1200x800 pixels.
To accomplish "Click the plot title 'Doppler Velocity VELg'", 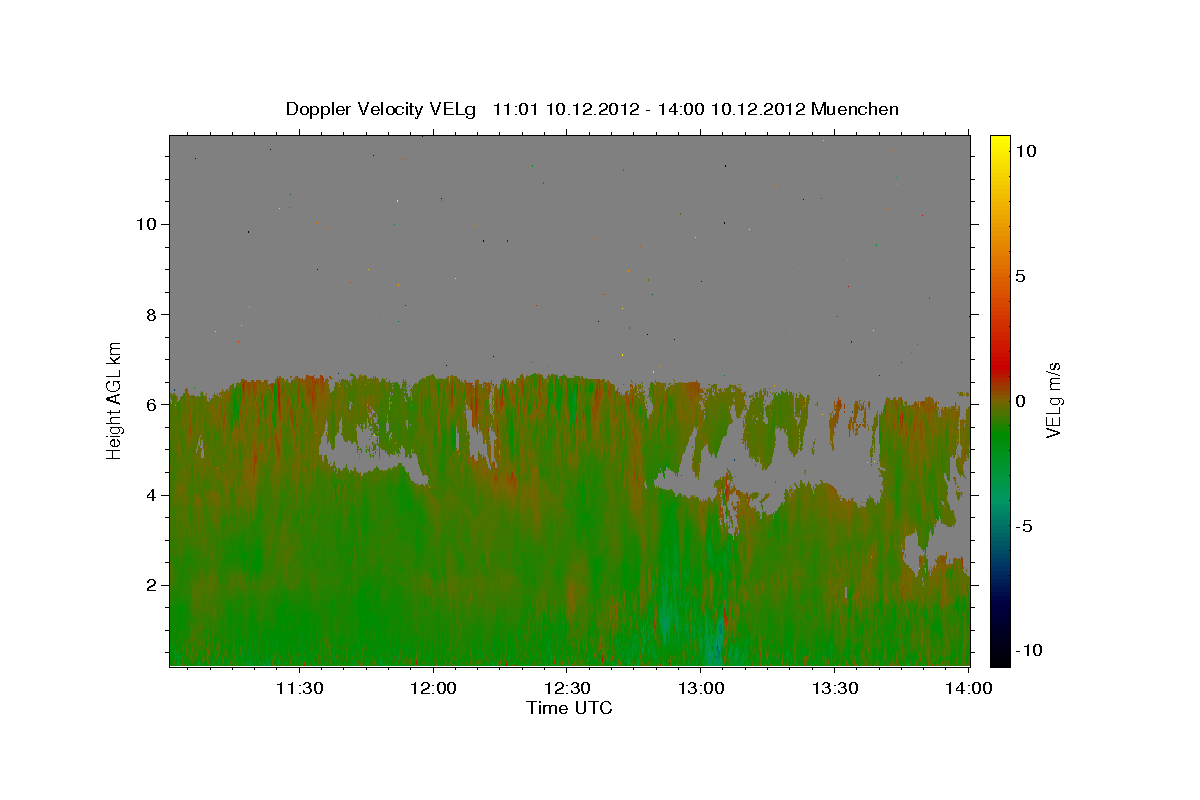I will [x=383, y=109].
